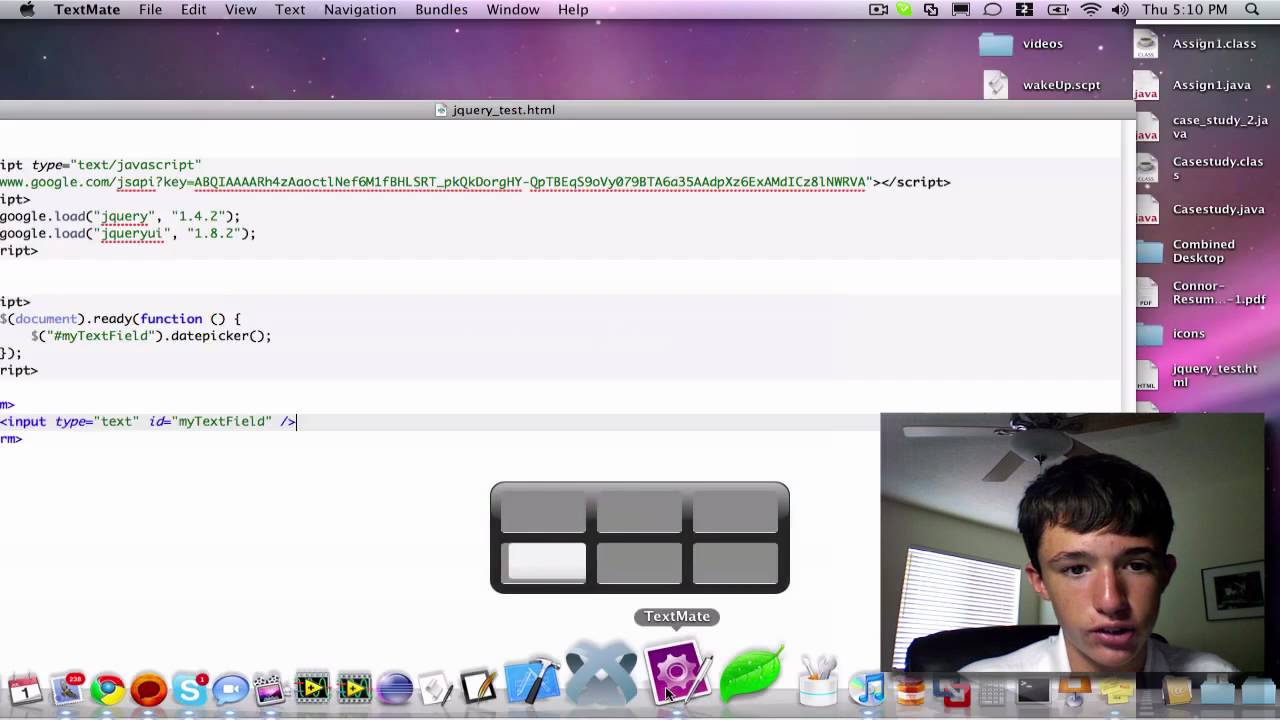Click the green checkmark status icon
The width and height of the screenshot is (1280, 720).
pos(904,10)
